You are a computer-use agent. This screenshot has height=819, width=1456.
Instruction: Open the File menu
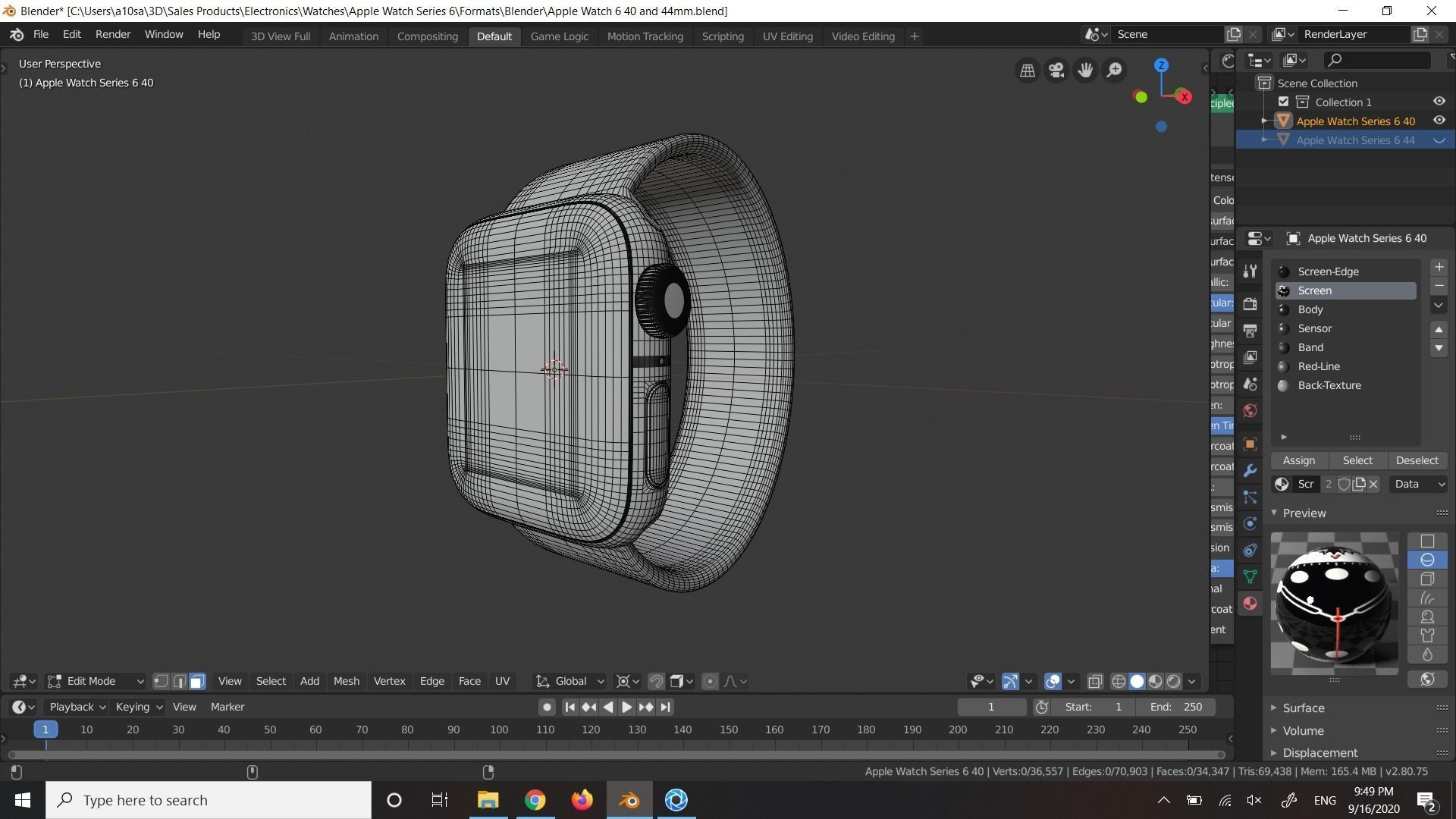[x=41, y=35]
